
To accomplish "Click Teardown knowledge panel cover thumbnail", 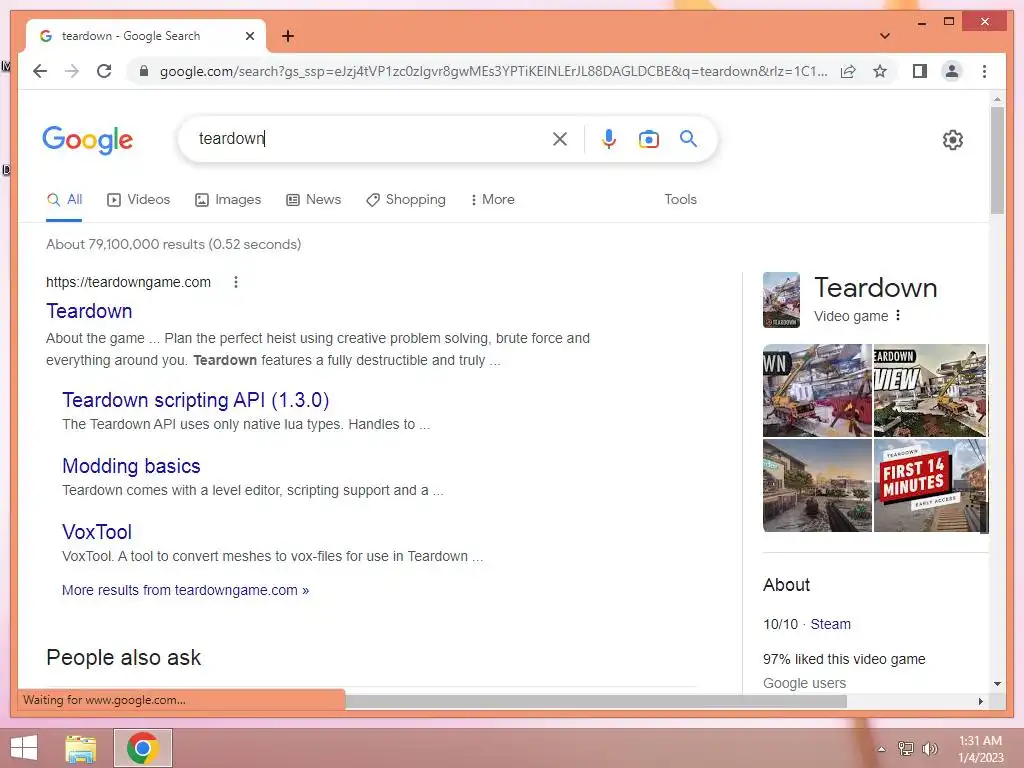I will (781, 300).
